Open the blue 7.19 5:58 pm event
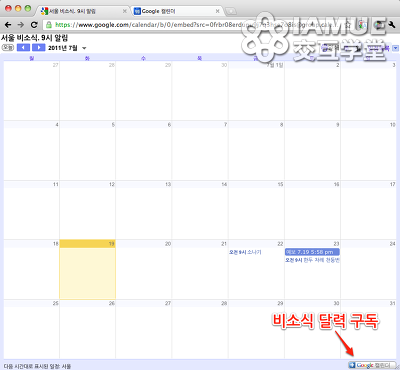The height and width of the screenshot is (370, 400). tap(312, 252)
